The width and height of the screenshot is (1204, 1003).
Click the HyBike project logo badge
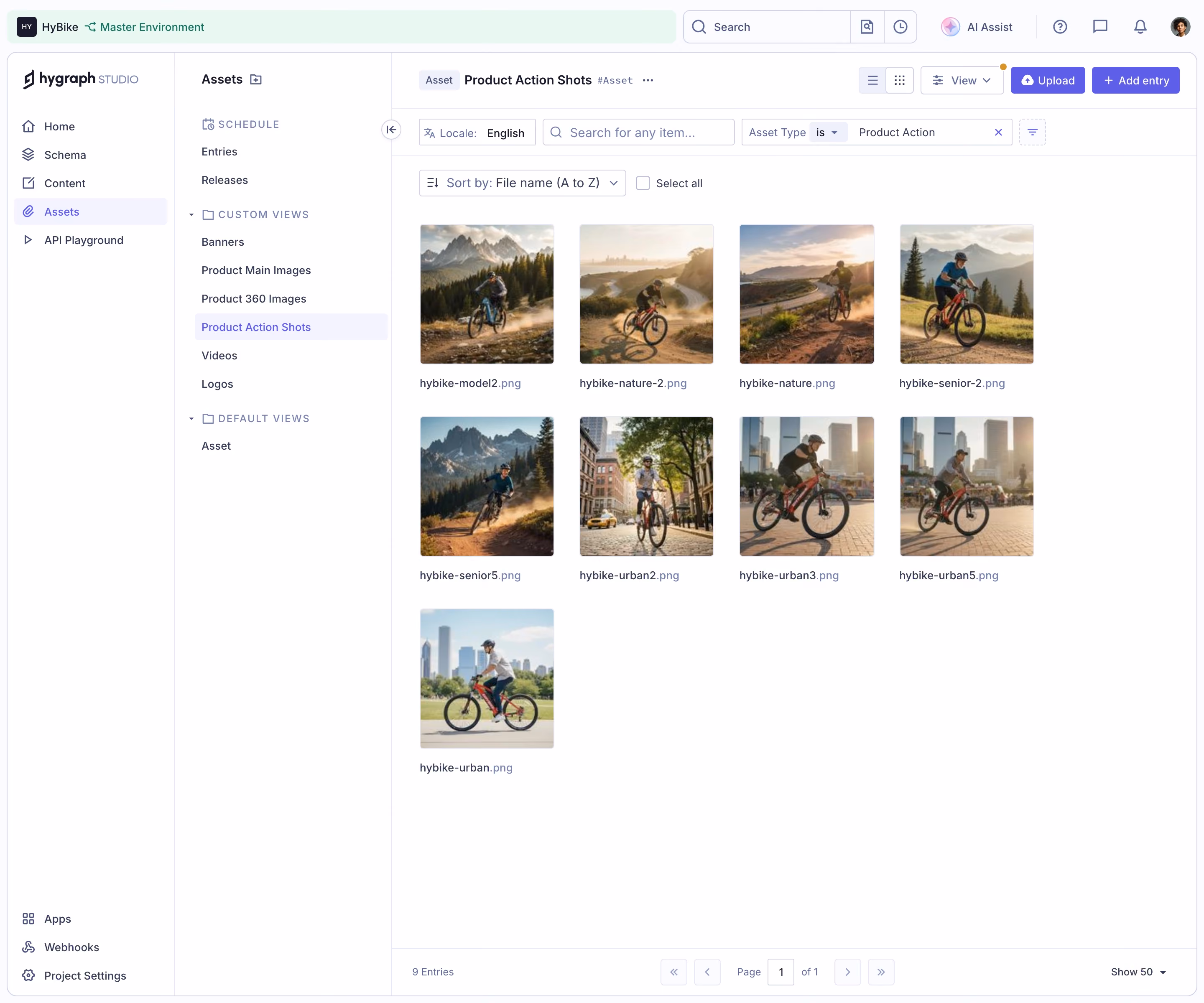[x=26, y=27]
